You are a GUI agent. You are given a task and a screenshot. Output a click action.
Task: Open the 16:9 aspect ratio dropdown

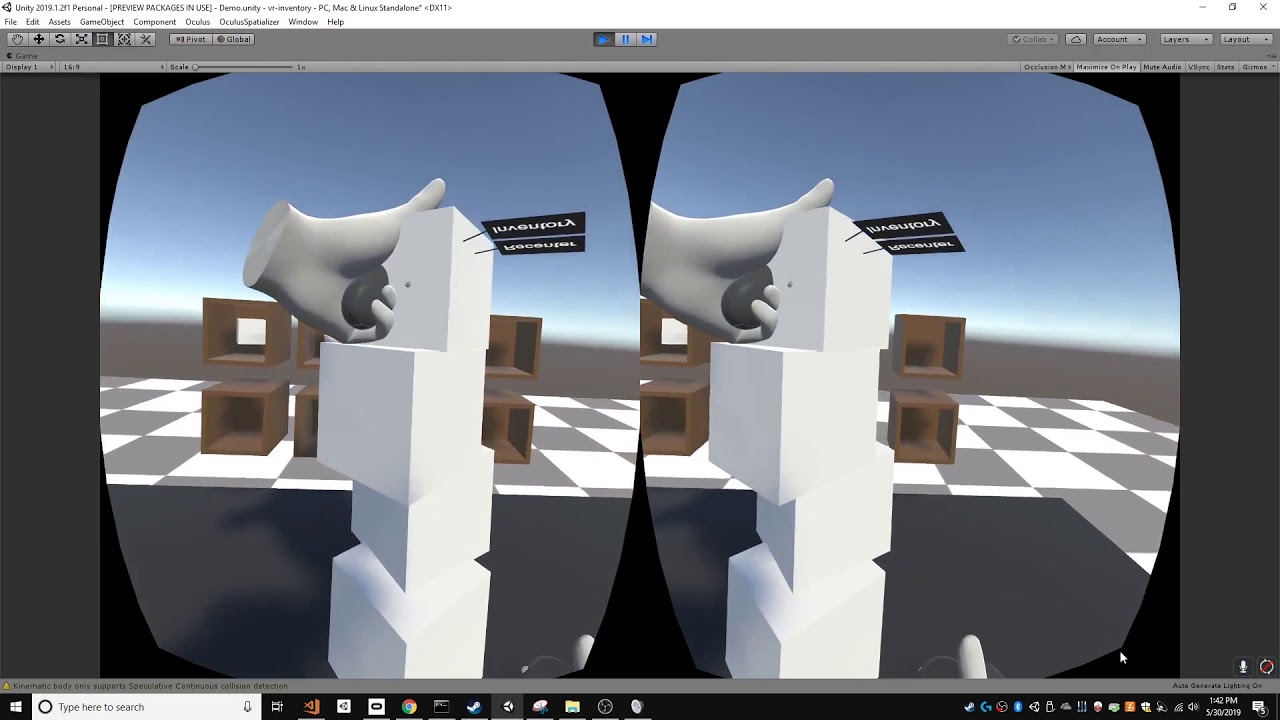112,67
